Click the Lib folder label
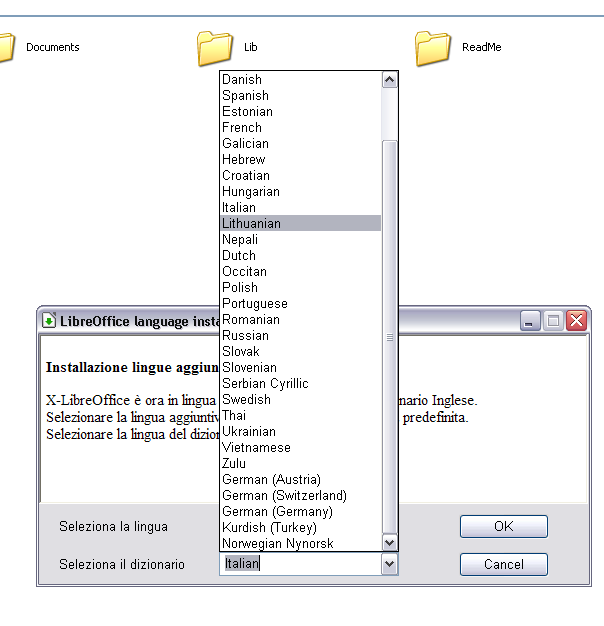Viewport: 604px width, 626px height. [x=251, y=47]
